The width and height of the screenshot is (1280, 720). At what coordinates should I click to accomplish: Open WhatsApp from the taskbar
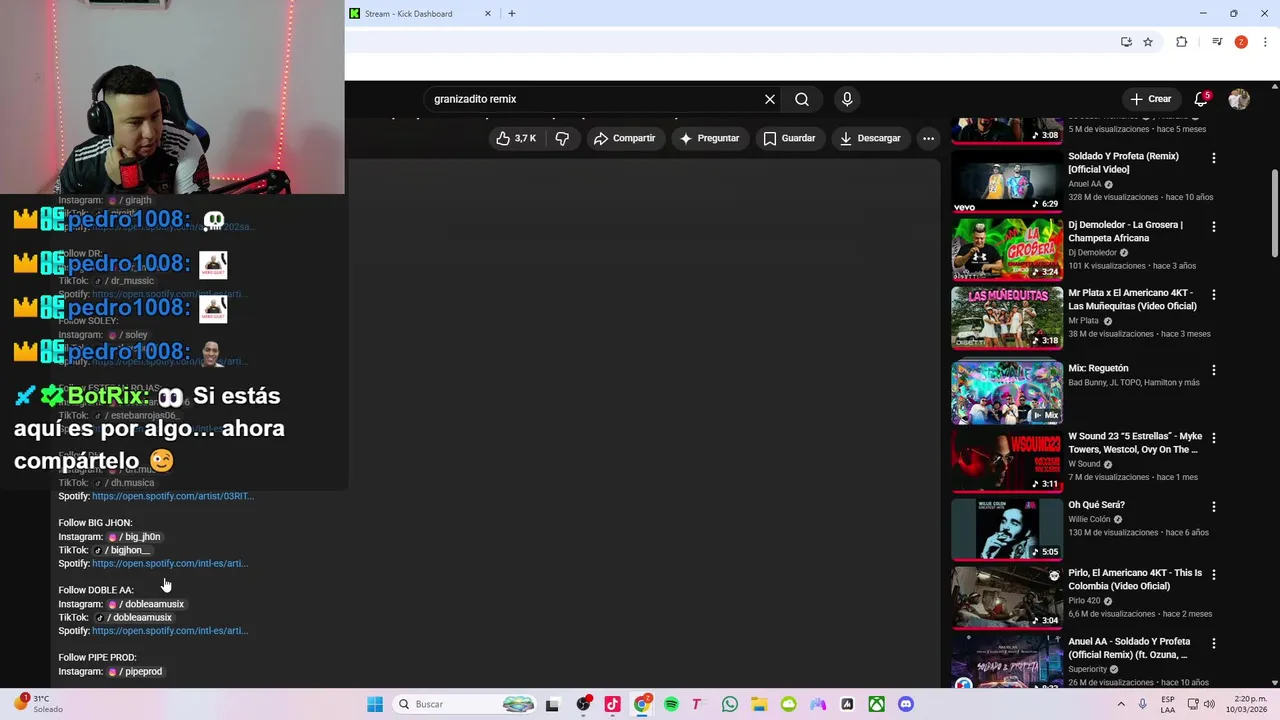pos(730,704)
